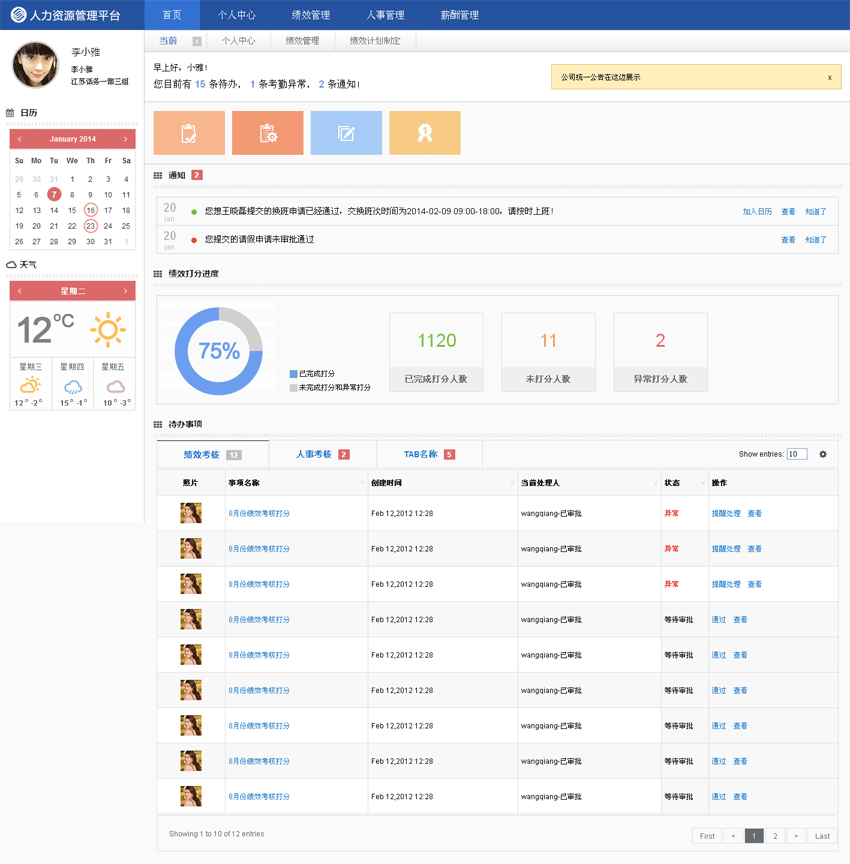Click the Show entries input field
This screenshot has width=850, height=864.
click(797, 454)
